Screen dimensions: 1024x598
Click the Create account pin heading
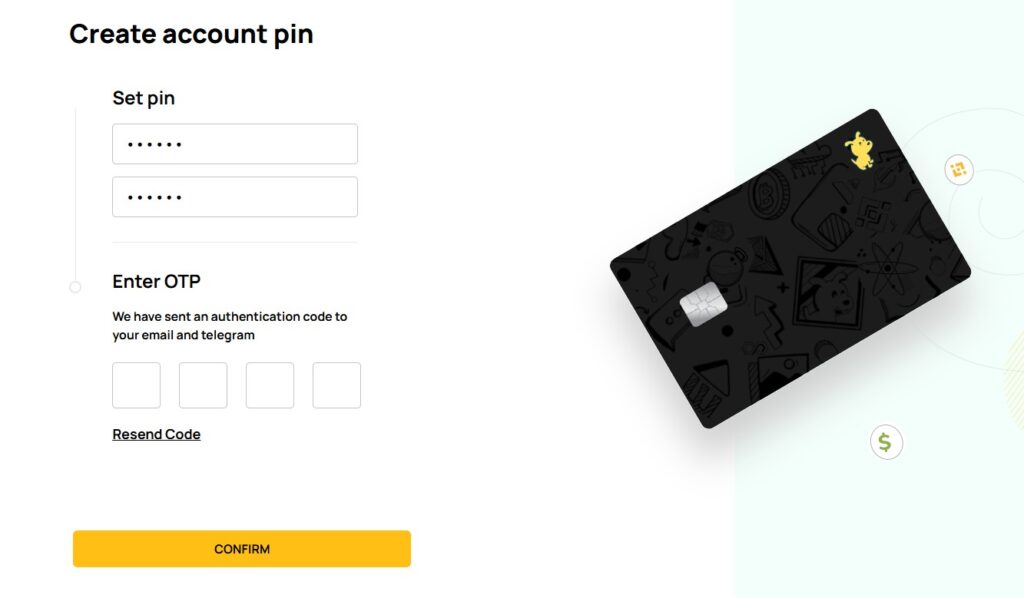[191, 34]
